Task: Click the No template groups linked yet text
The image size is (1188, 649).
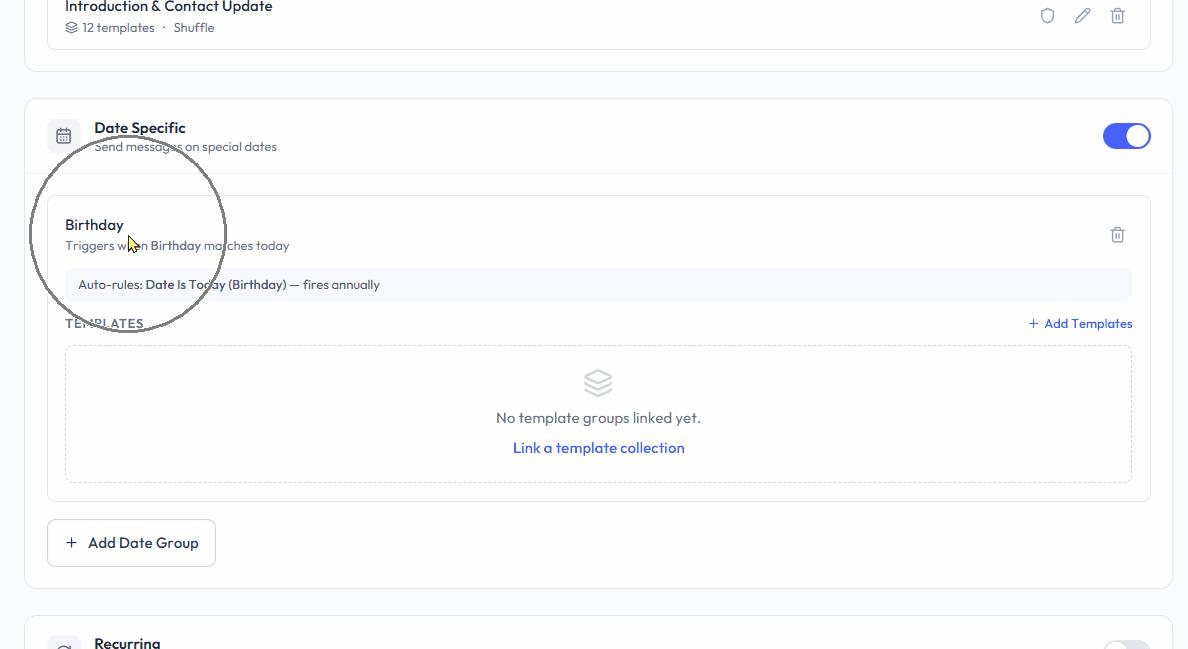Action: point(598,418)
